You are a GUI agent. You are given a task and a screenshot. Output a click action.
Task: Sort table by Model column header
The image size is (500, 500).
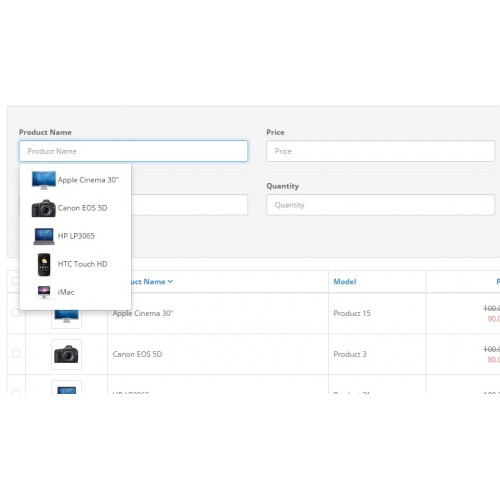pyautogui.click(x=345, y=282)
